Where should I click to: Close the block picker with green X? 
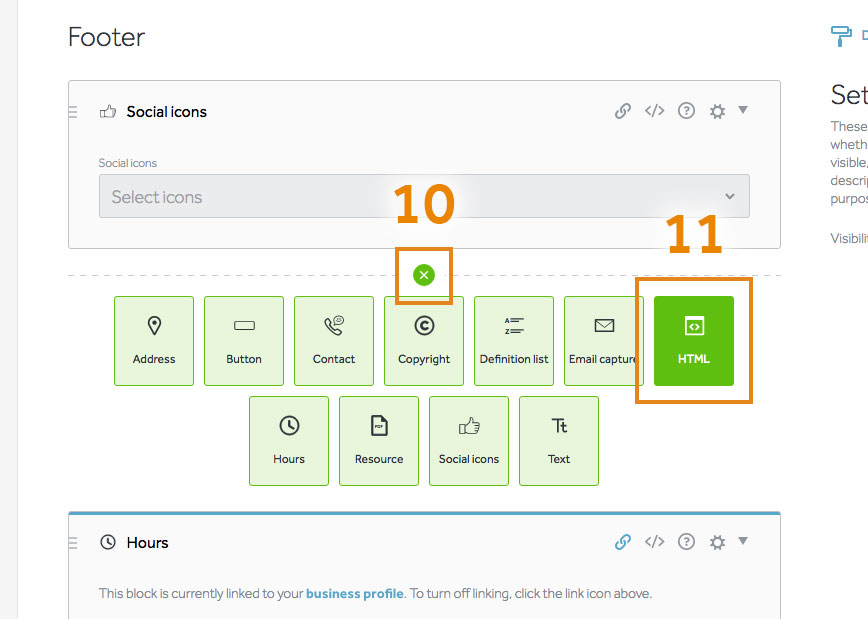click(x=424, y=275)
